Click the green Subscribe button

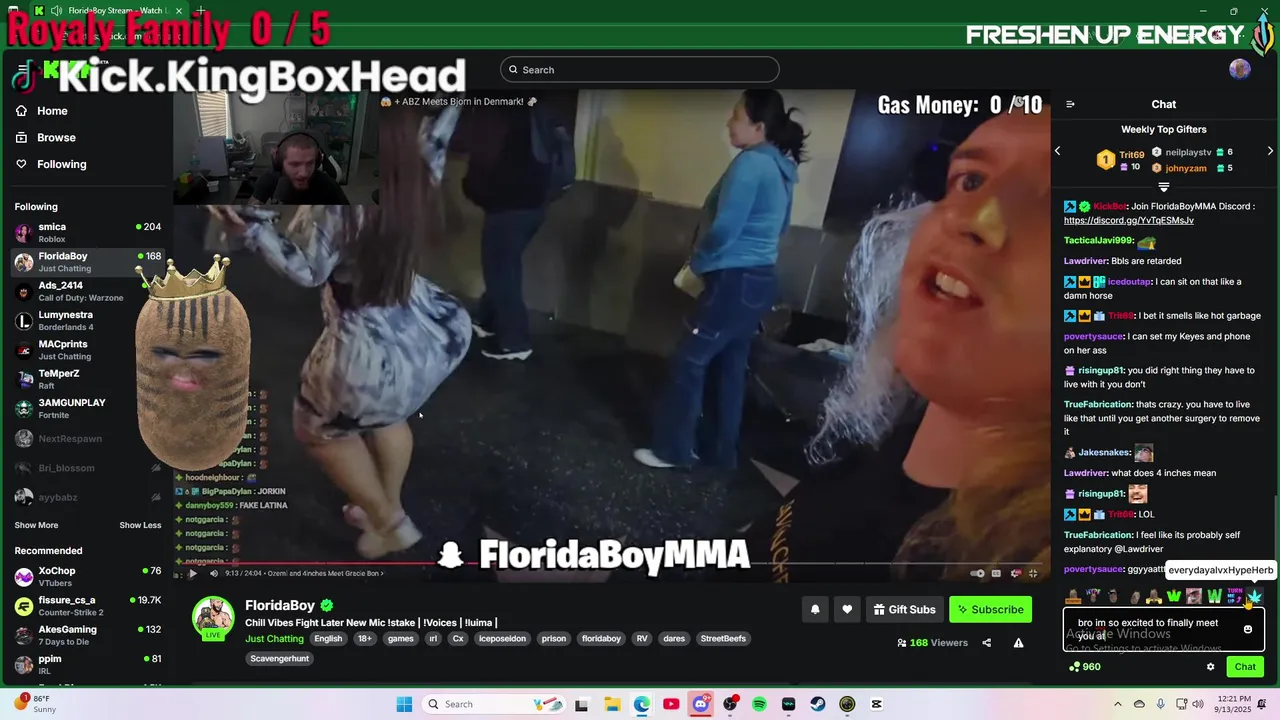[x=990, y=609]
